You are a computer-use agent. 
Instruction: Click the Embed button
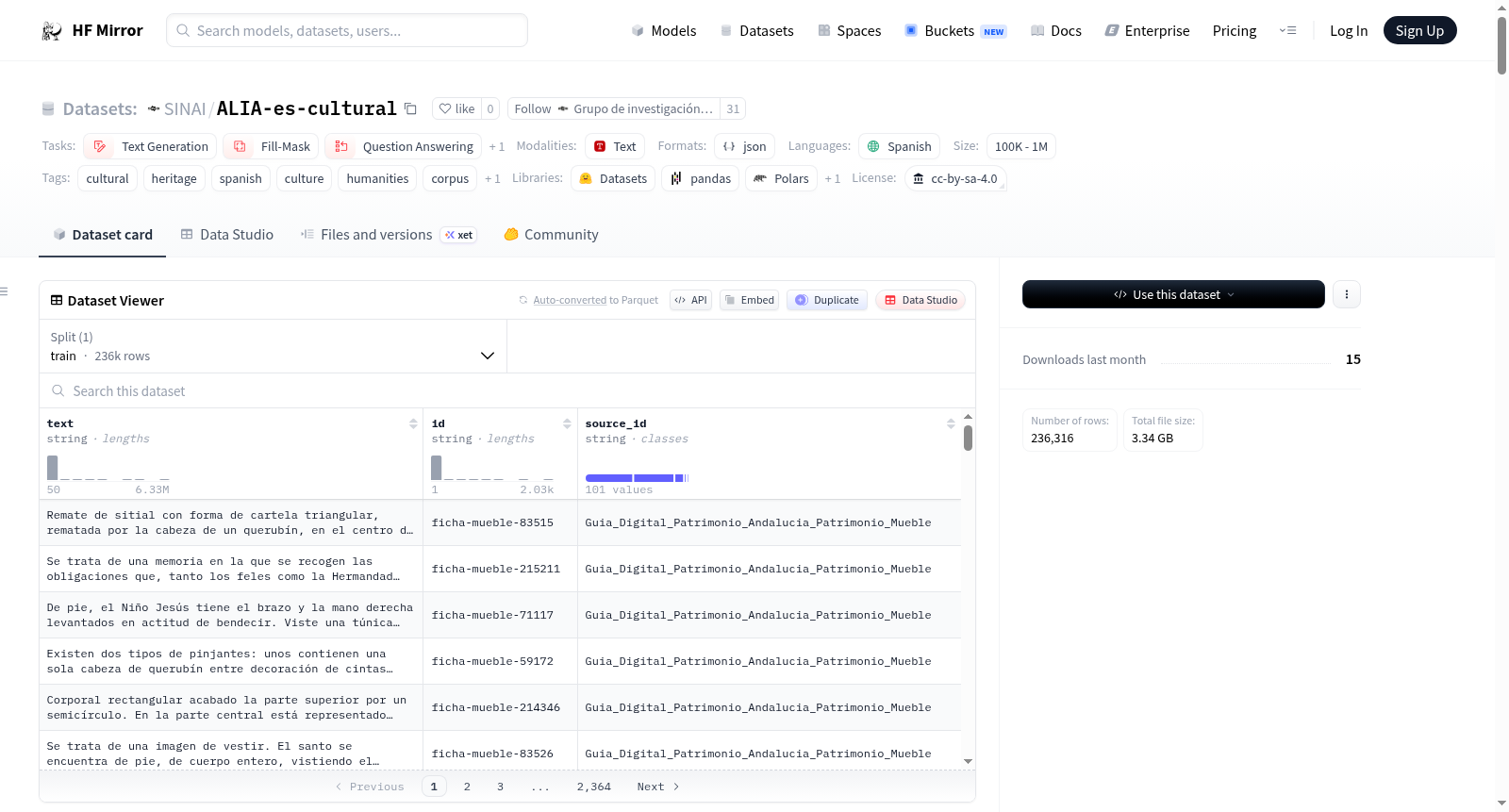(x=749, y=300)
